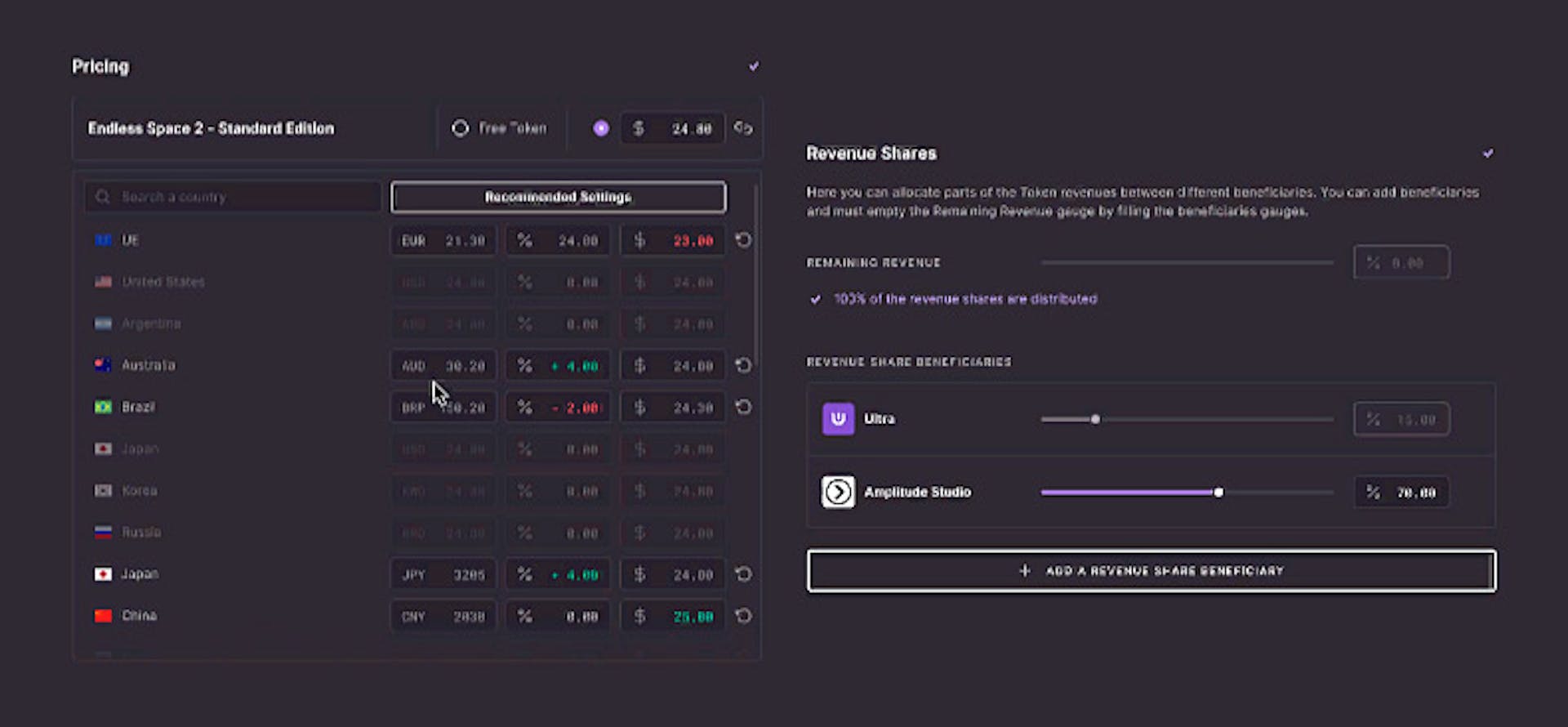Click the Australia flag icon
1568x727 pixels.
tap(103, 365)
